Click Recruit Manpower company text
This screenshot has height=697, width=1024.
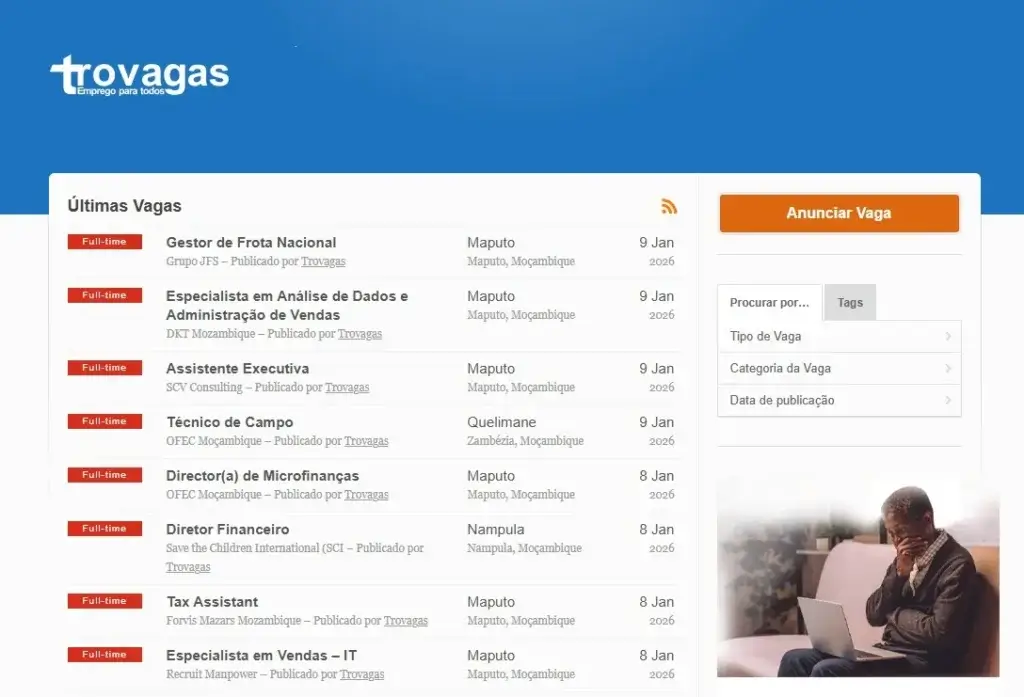[212, 674]
